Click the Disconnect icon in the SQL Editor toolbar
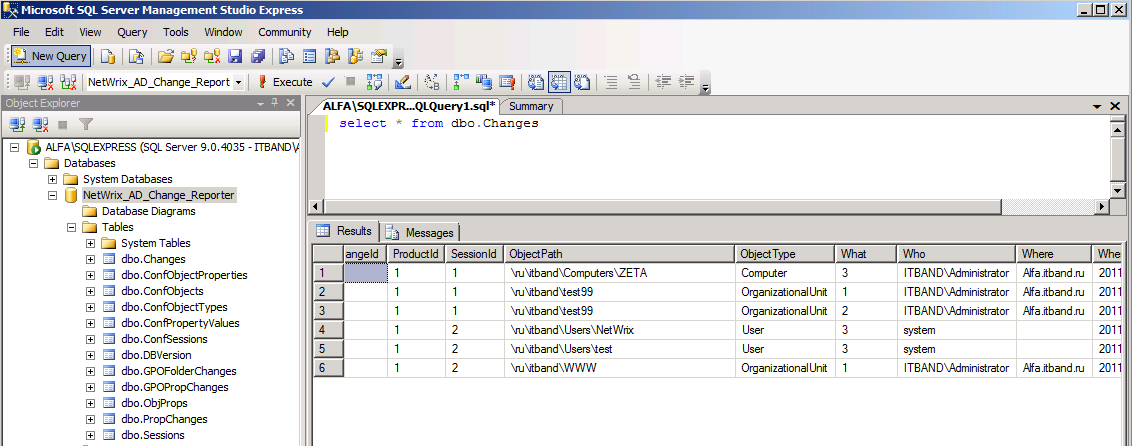 point(45,82)
